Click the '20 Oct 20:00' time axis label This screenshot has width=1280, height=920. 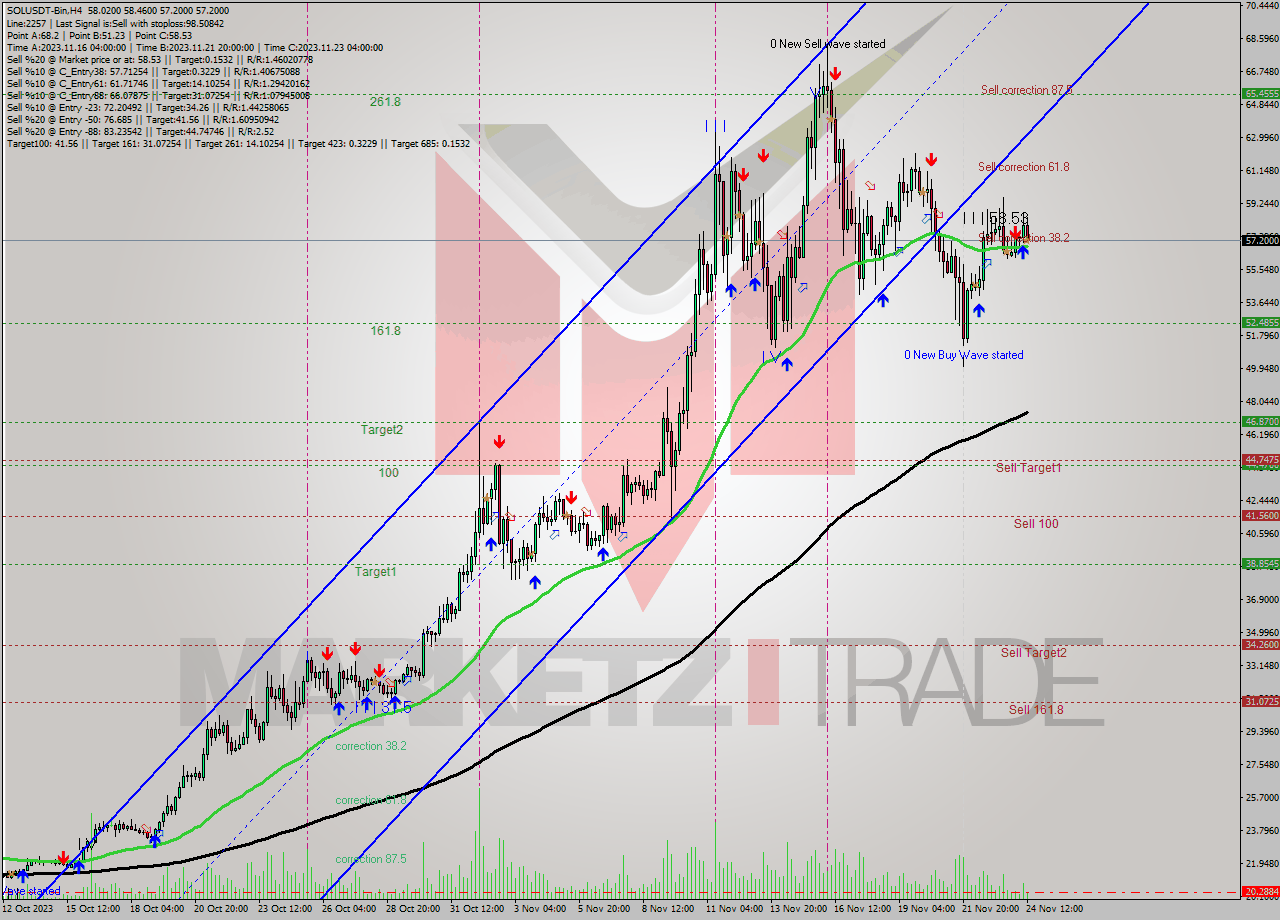pyautogui.click(x=220, y=909)
